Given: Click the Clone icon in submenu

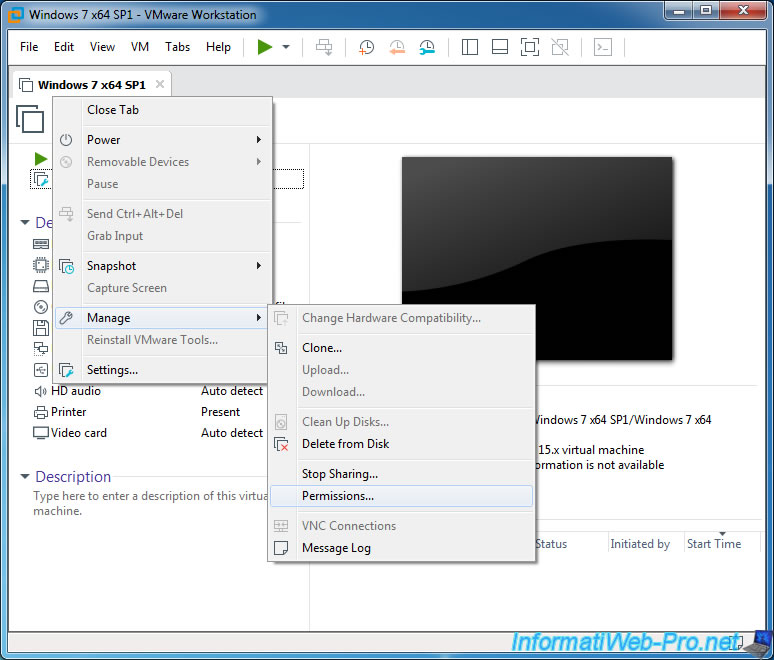Looking at the screenshot, I should pos(281,348).
